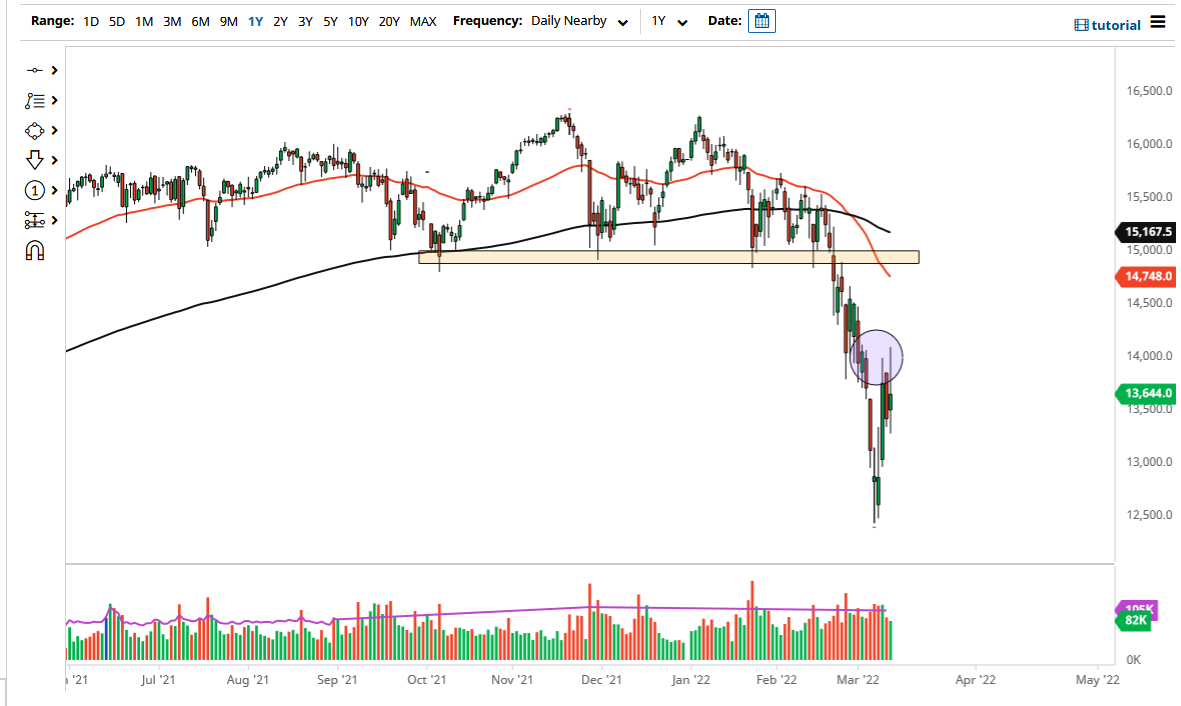Image resolution: width=1181 pixels, height=706 pixels.
Task: Open the Daily Nearby frequency dropdown
Action: (623, 21)
